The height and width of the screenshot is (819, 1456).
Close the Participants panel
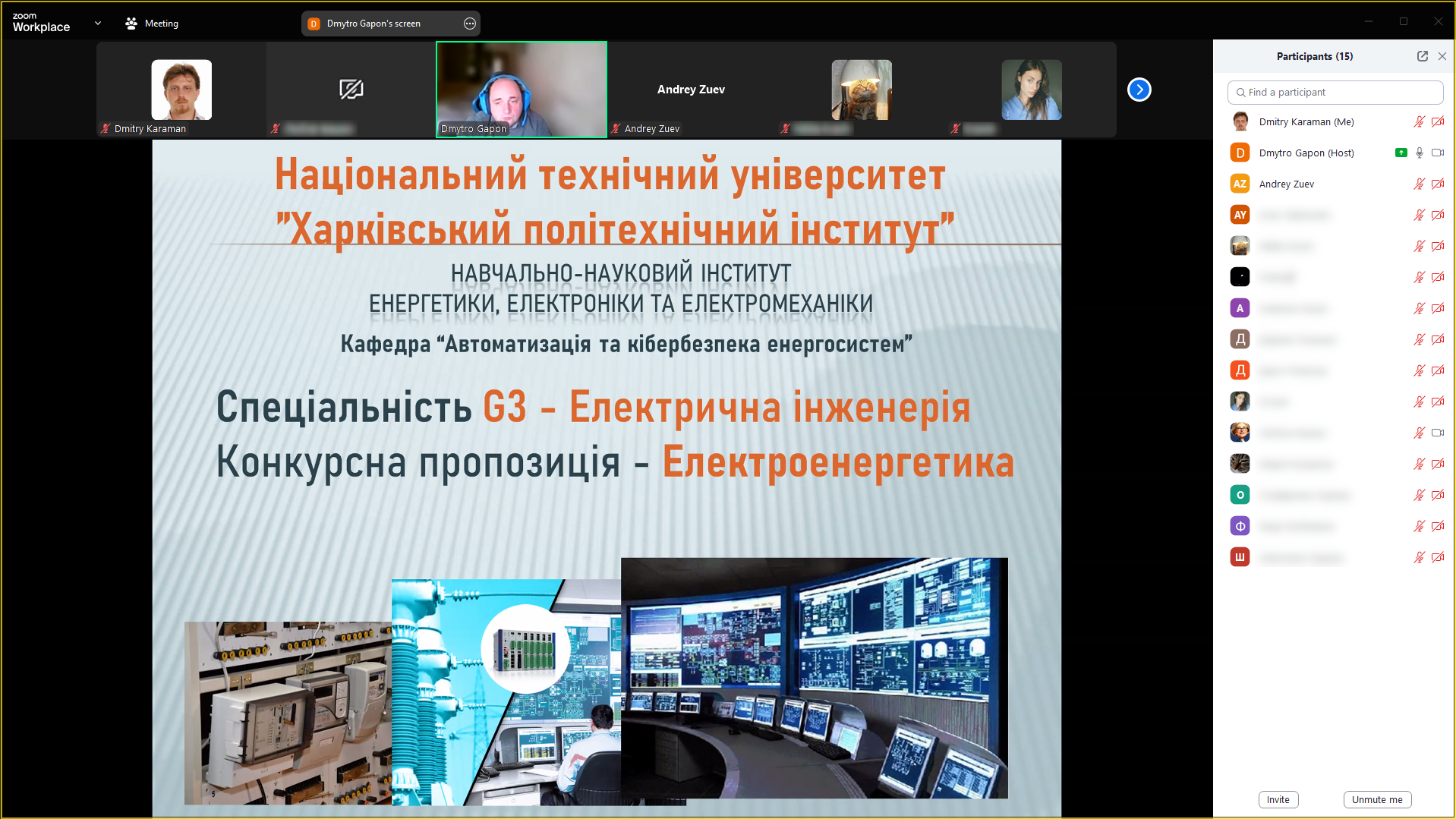pyautogui.click(x=1442, y=56)
